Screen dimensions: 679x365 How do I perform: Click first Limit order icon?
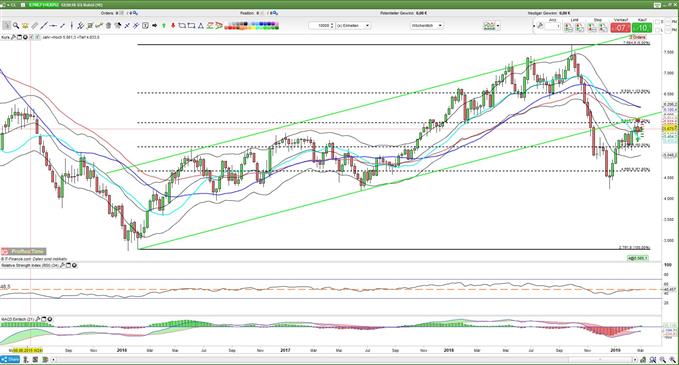568,27
